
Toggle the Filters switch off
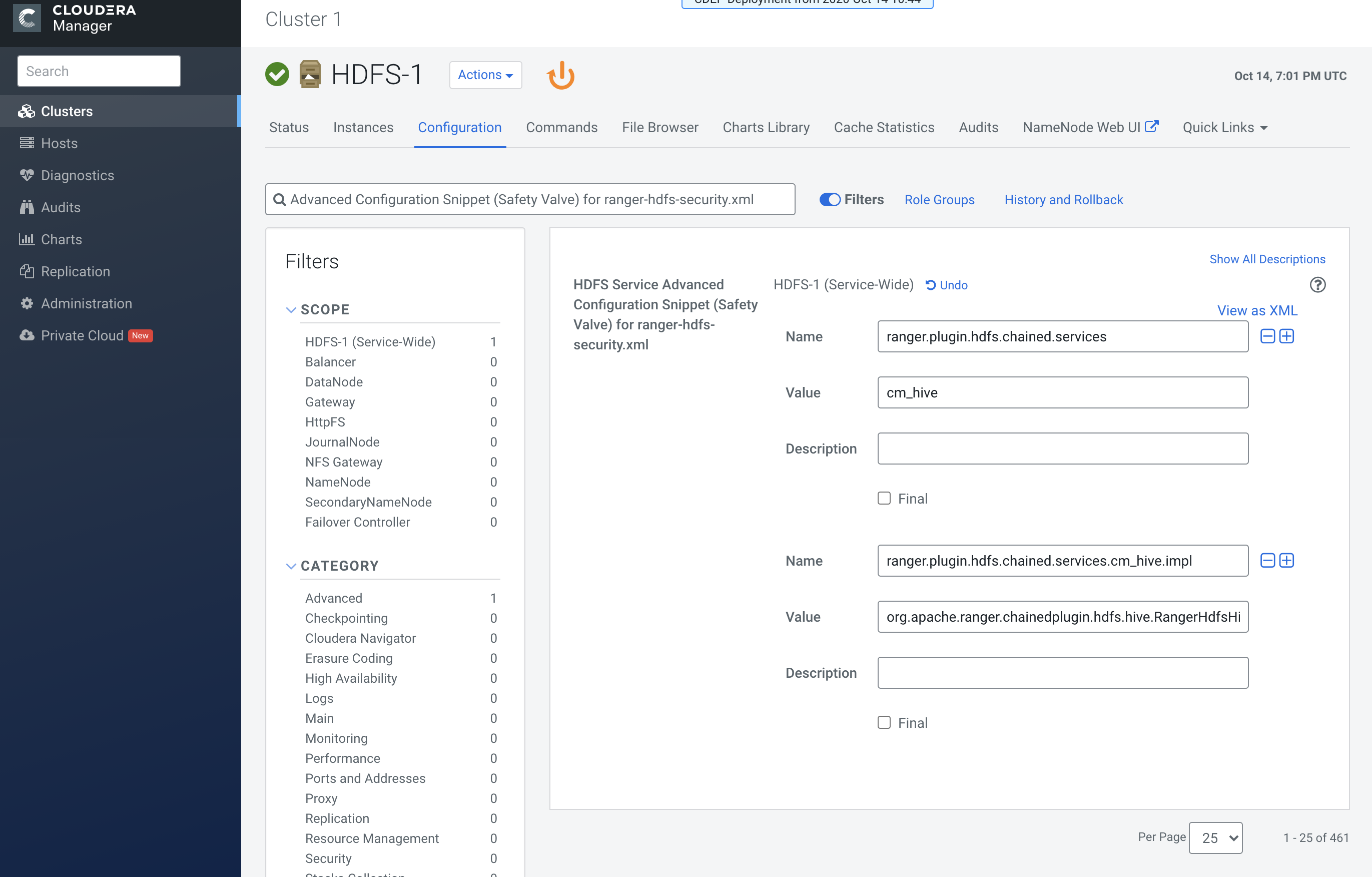tap(830, 199)
